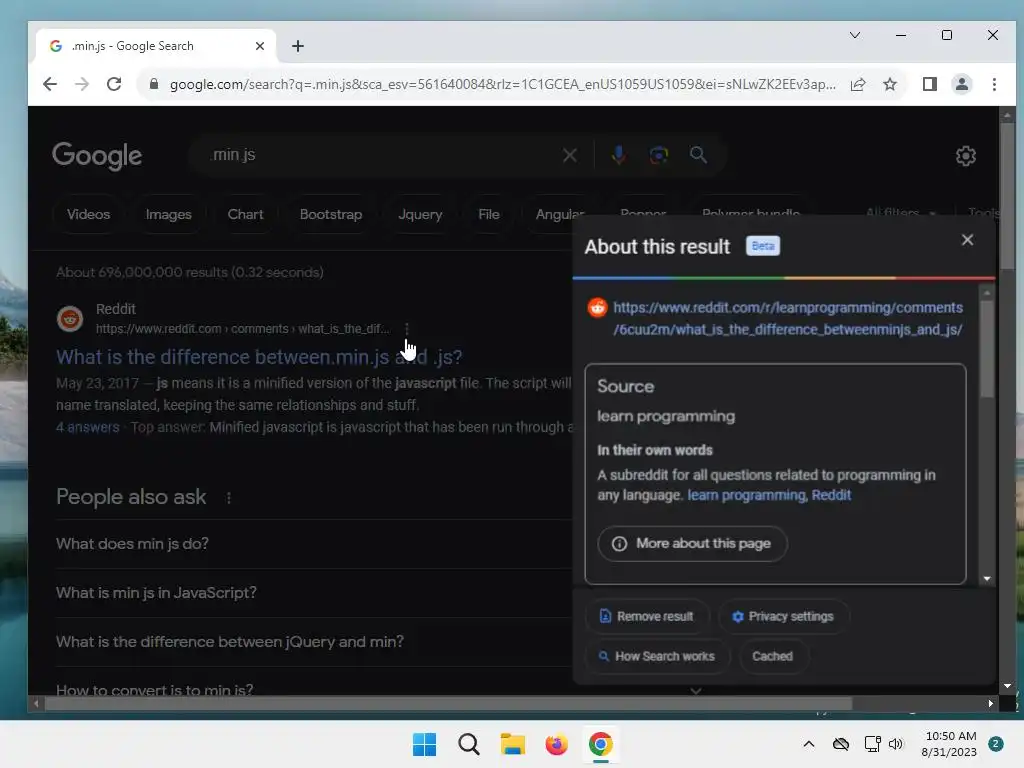
Task: Click the page vertical scrollbar down arrow
Action: click(x=1007, y=686)
